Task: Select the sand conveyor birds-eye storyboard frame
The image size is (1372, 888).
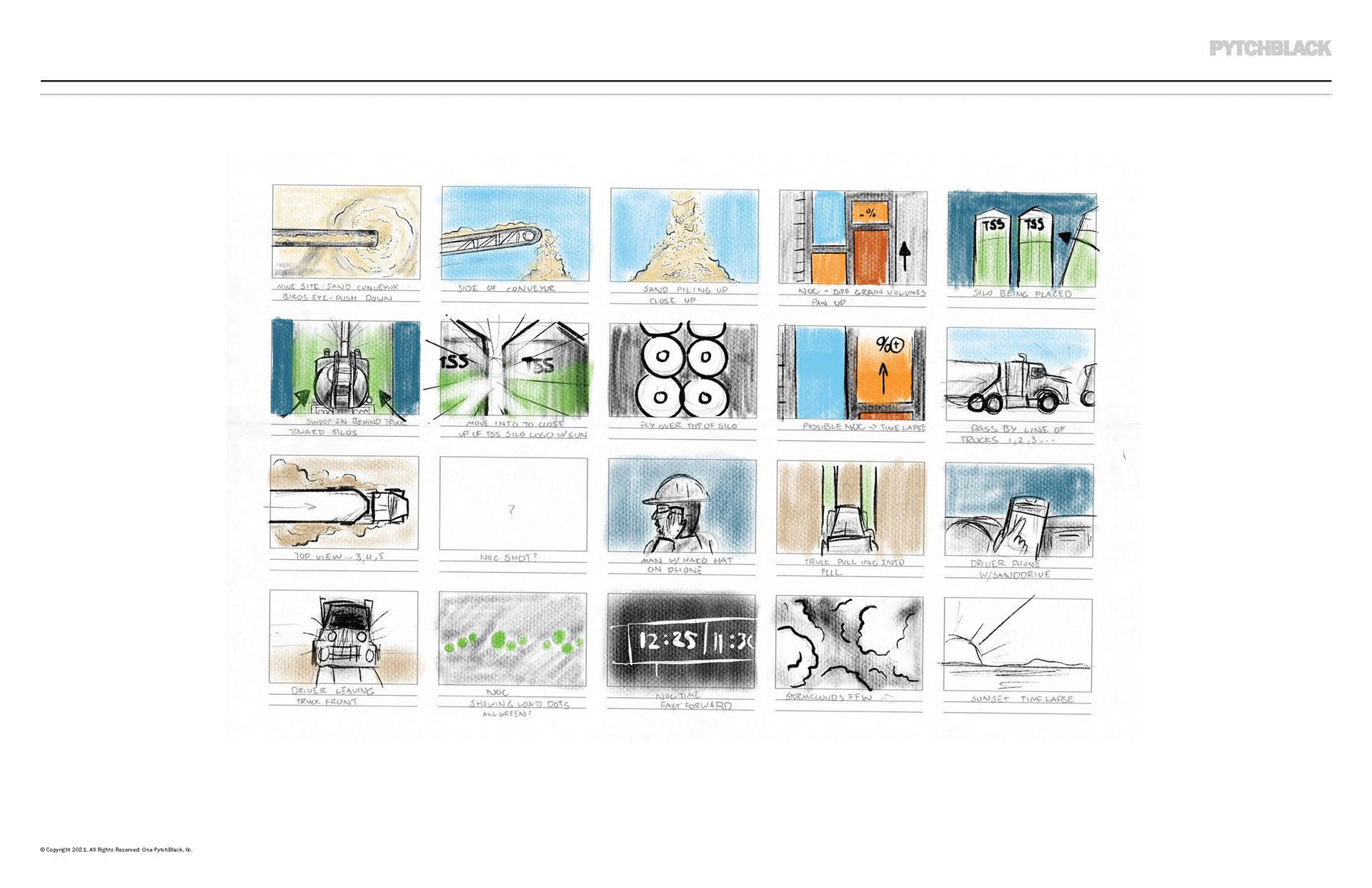Action: pos(347,232)
